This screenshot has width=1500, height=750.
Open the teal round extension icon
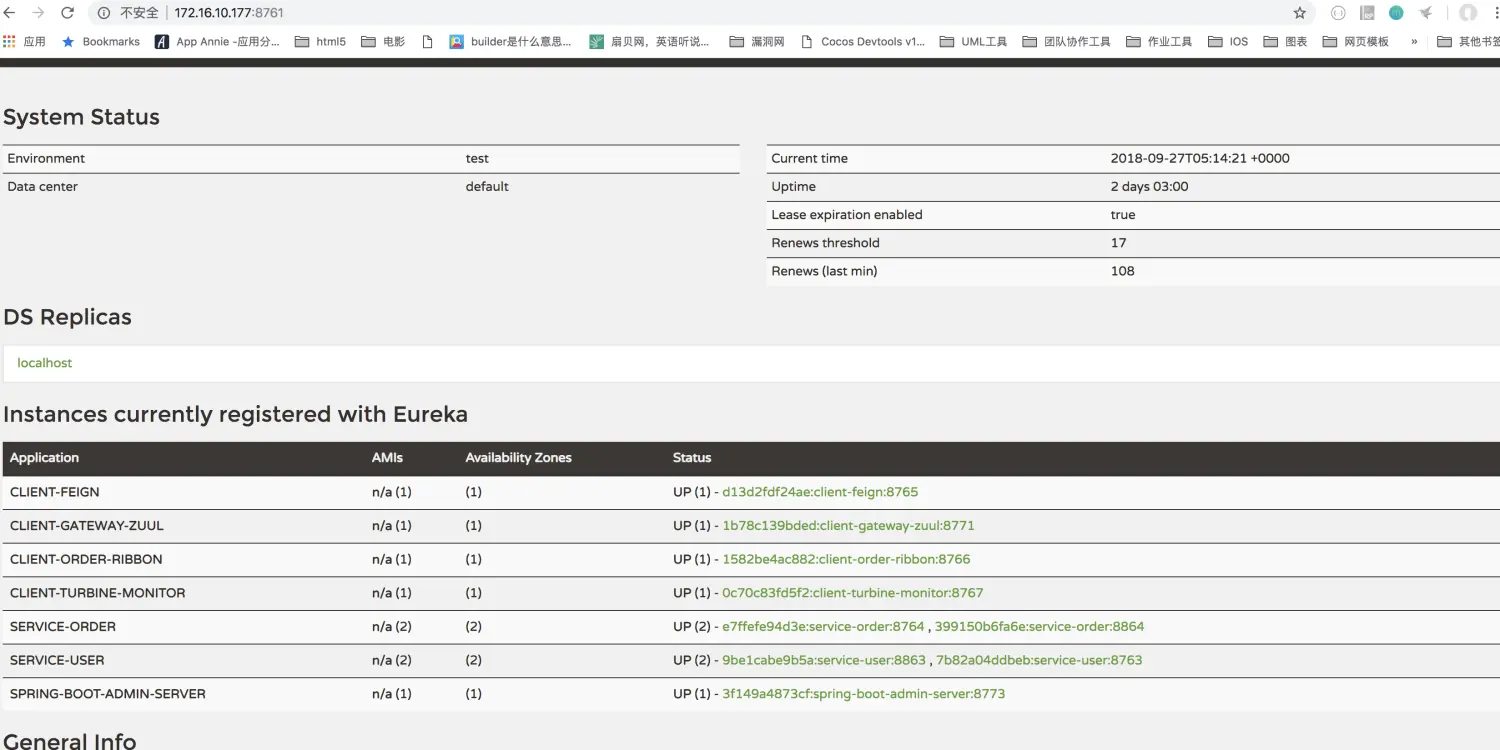[x=1396, y=13]
